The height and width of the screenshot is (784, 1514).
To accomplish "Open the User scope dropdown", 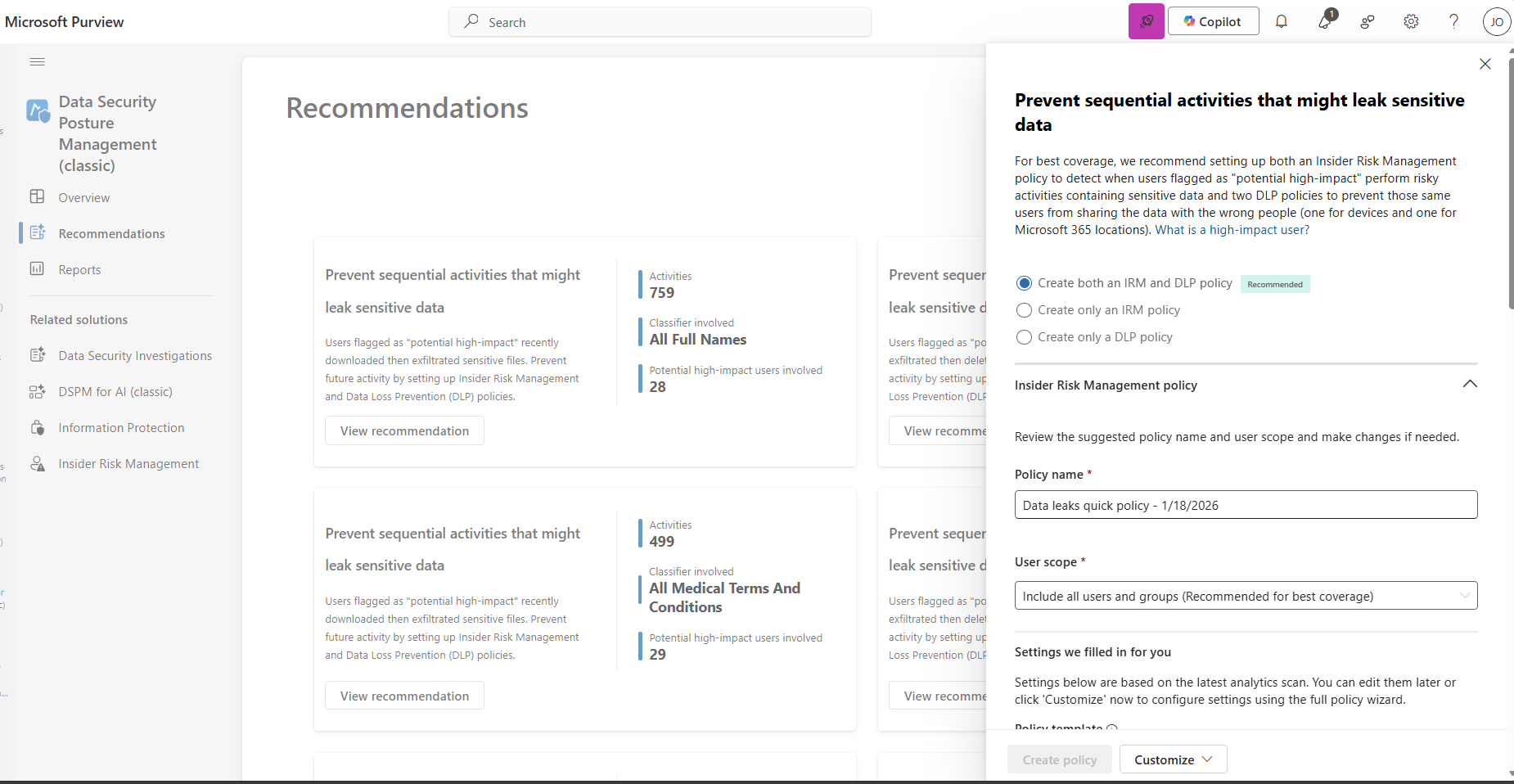I will pyautogui.click(x=1246, y=596).
